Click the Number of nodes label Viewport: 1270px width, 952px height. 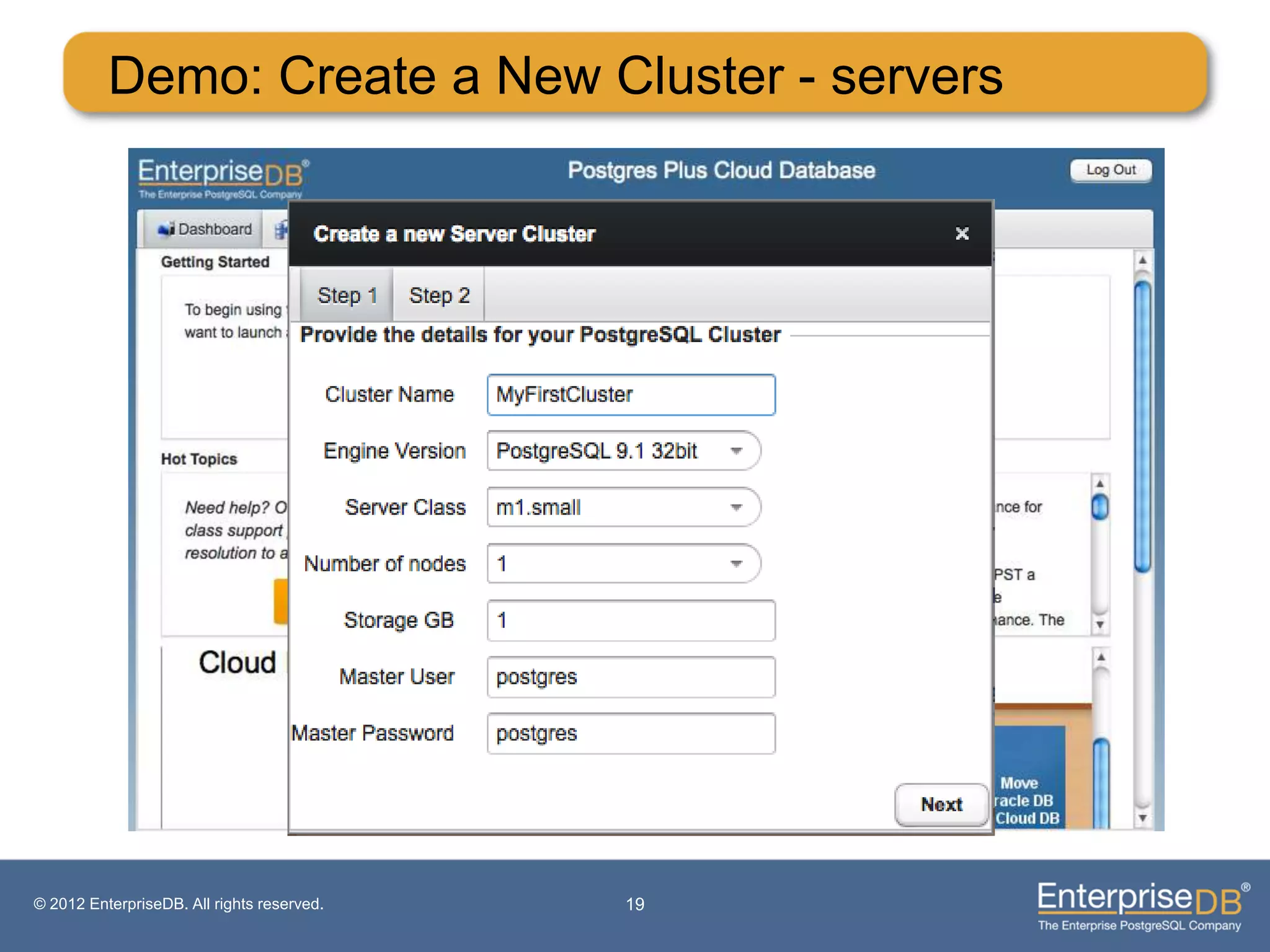tap(384, 564)
